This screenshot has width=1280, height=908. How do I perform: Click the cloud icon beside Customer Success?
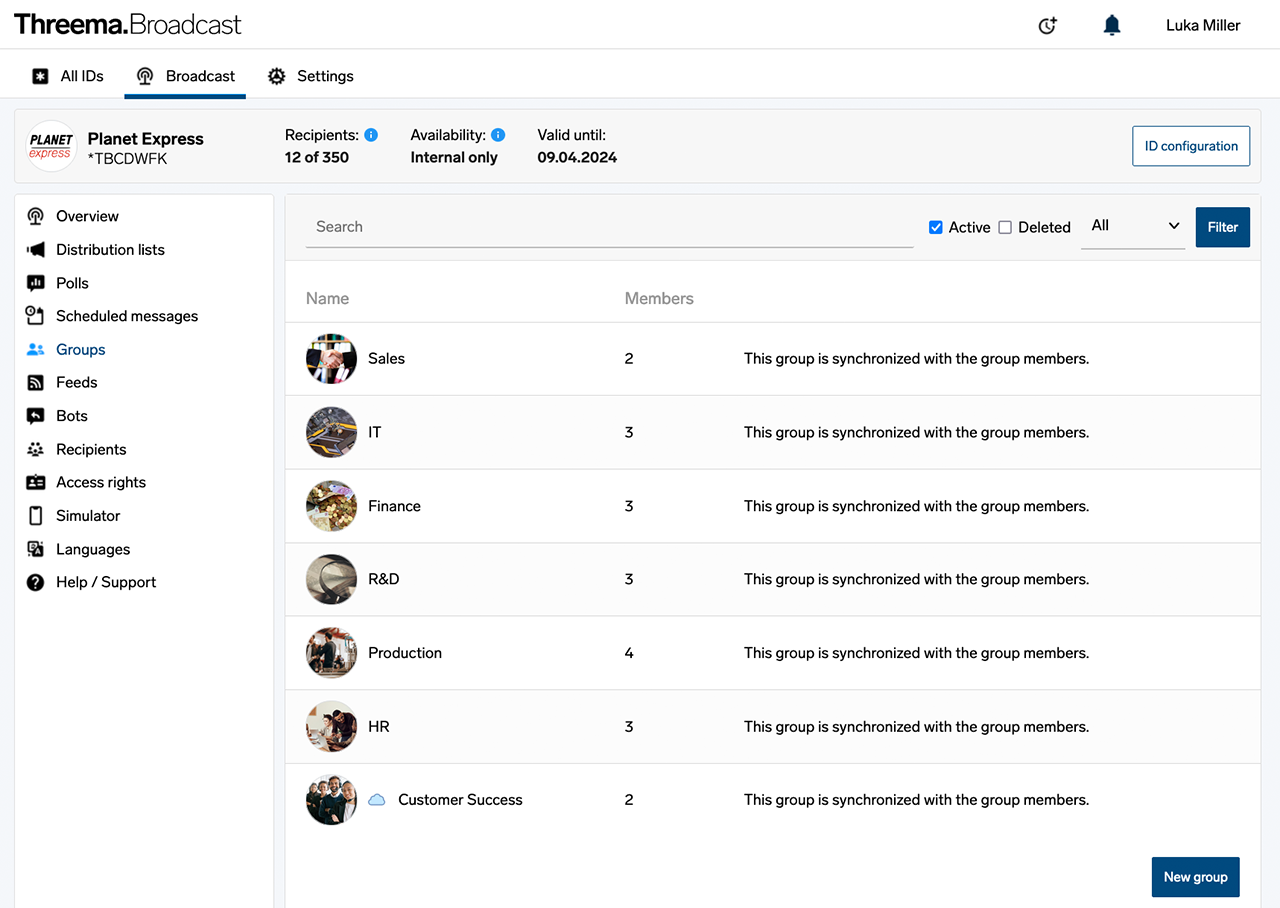coord(377,800)
